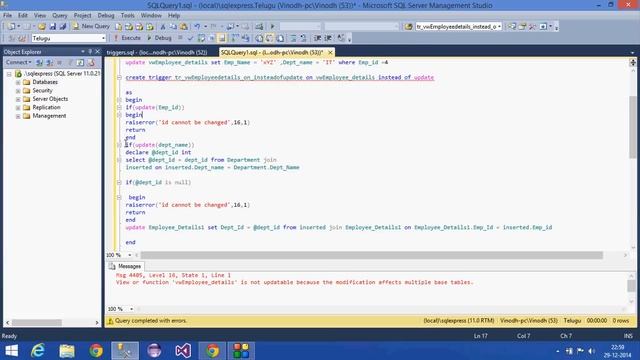Start Debug from the SQL toolbar
The image size is (640, 360).
[x=159, y=38]
